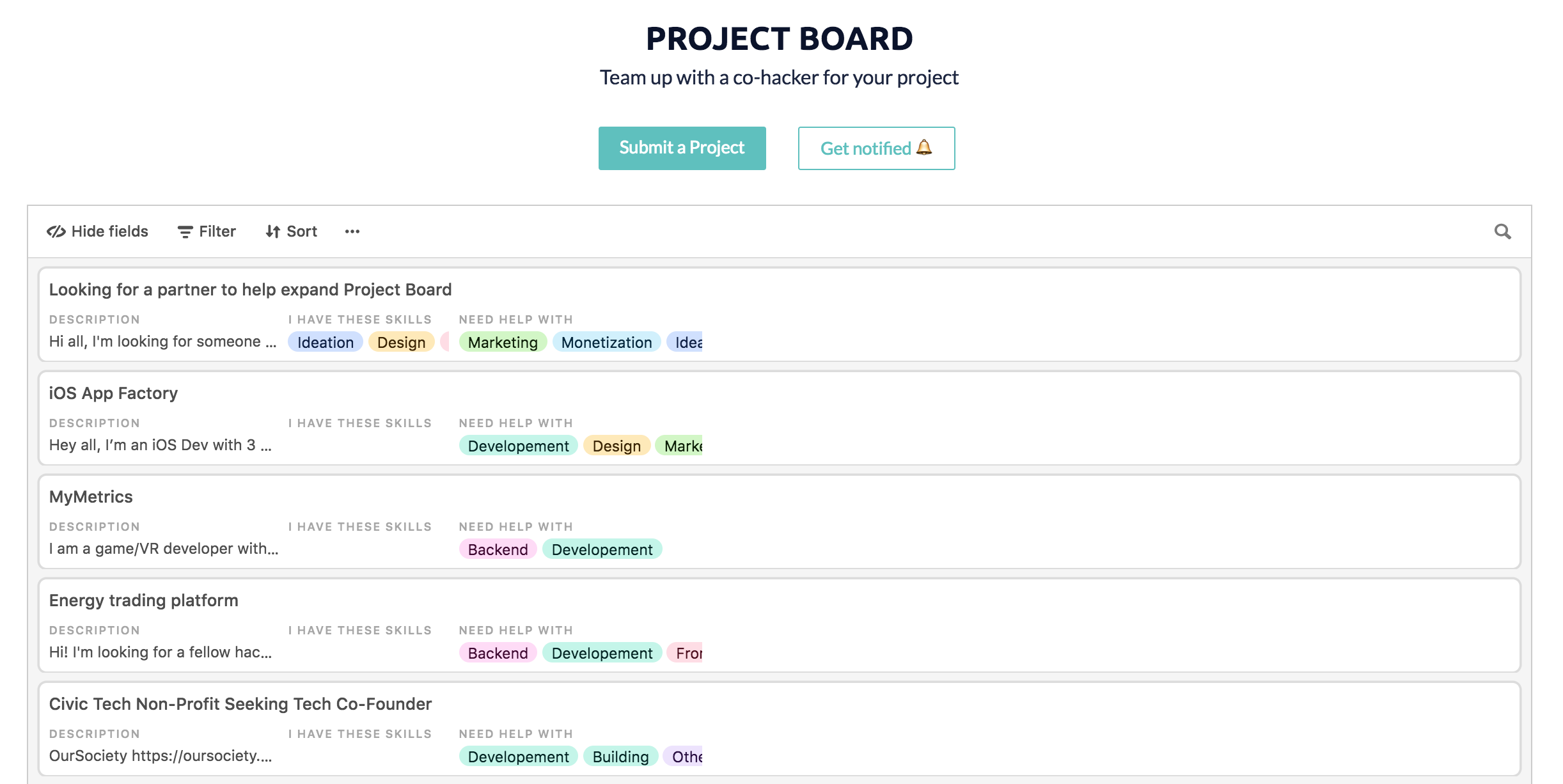Open the Energy trading platform entry
1563x784 pixels.
pos(143,600)
